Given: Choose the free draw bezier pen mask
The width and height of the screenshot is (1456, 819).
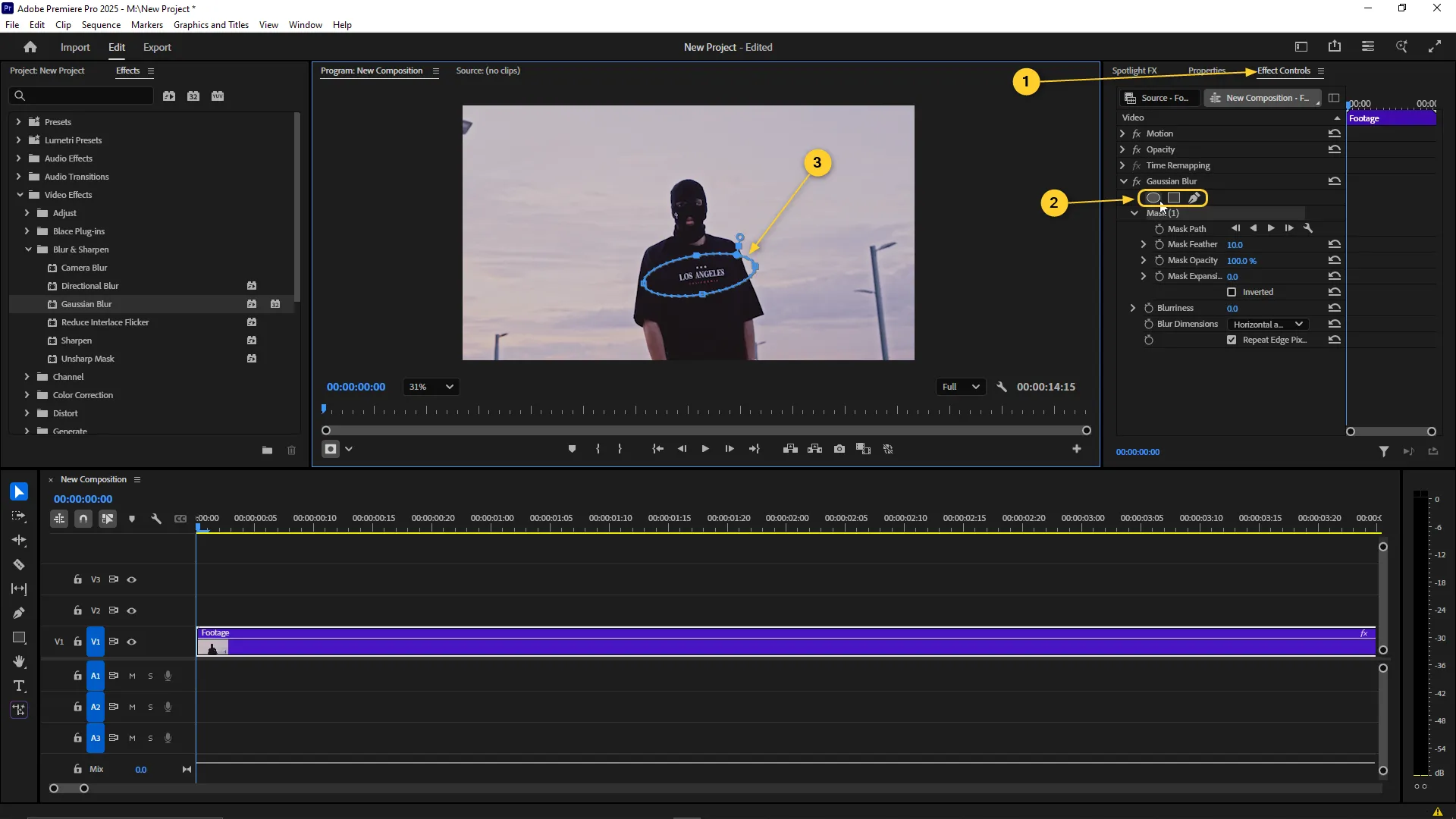Looking at the screenshot, I should [1194, 198].
